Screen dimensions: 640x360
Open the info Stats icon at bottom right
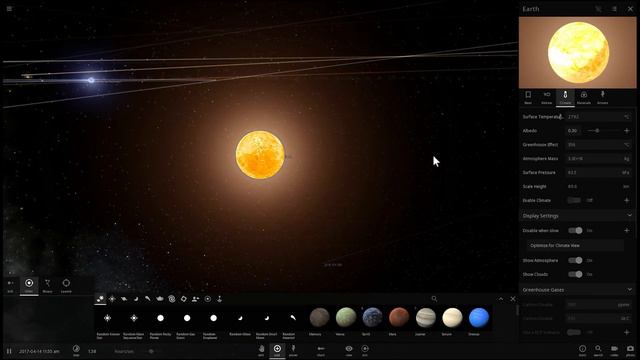[x=582, y=350]
